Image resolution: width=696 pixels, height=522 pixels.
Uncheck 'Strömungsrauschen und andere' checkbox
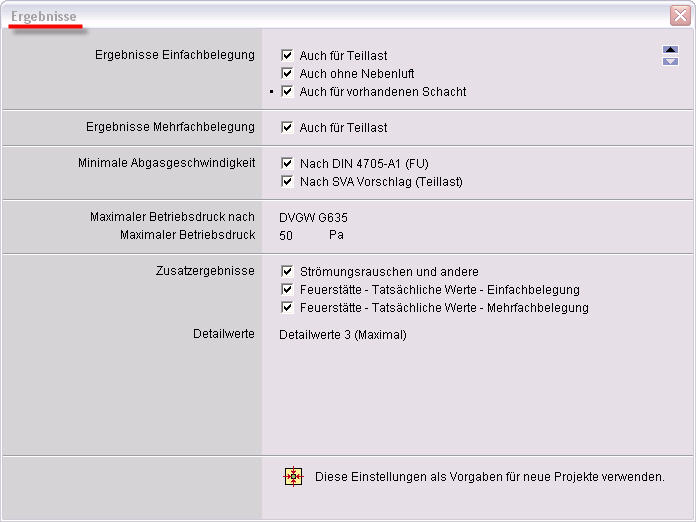click(x=288, y=272)
